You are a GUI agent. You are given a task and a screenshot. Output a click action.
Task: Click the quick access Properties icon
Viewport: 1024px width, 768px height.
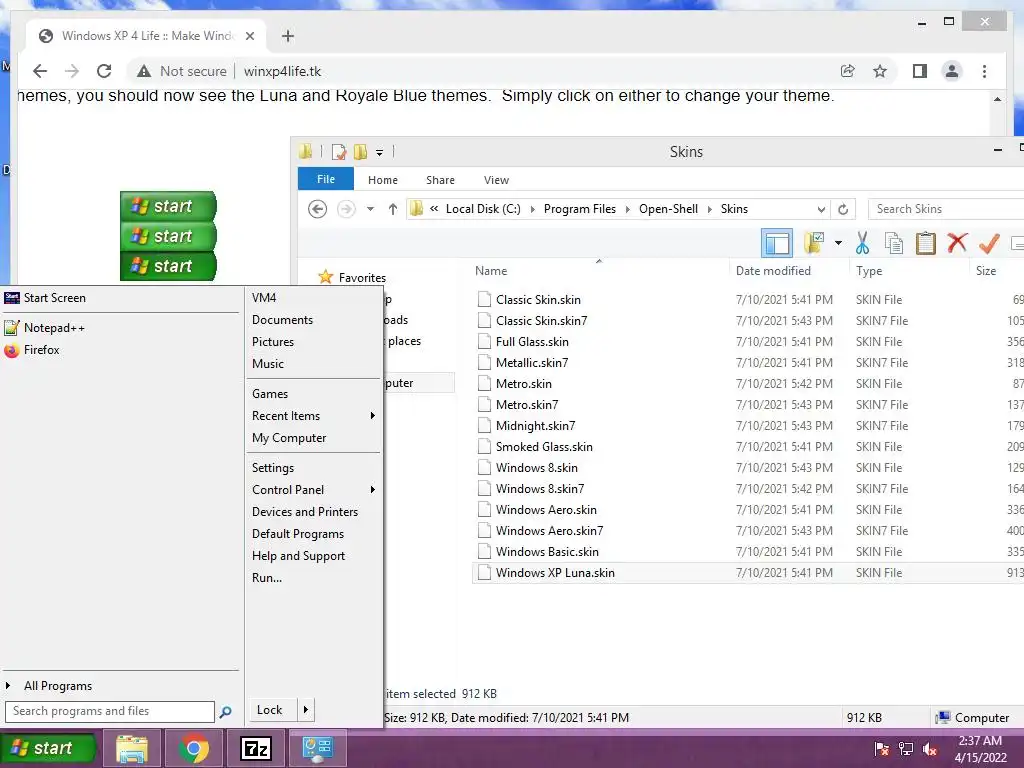(x=338, y=152)
